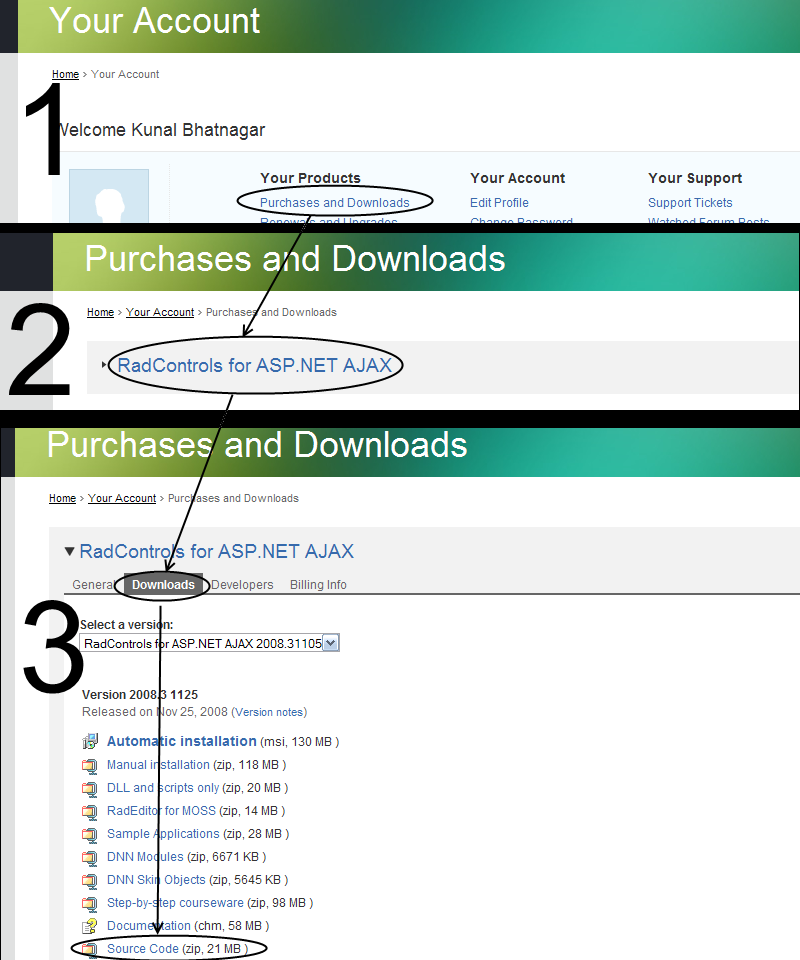This screenshot has width=800, height=960.
Task: Click the 'Version 2008.3 1125' heading text
Action: pyautogui.click(x=140, y=695)
